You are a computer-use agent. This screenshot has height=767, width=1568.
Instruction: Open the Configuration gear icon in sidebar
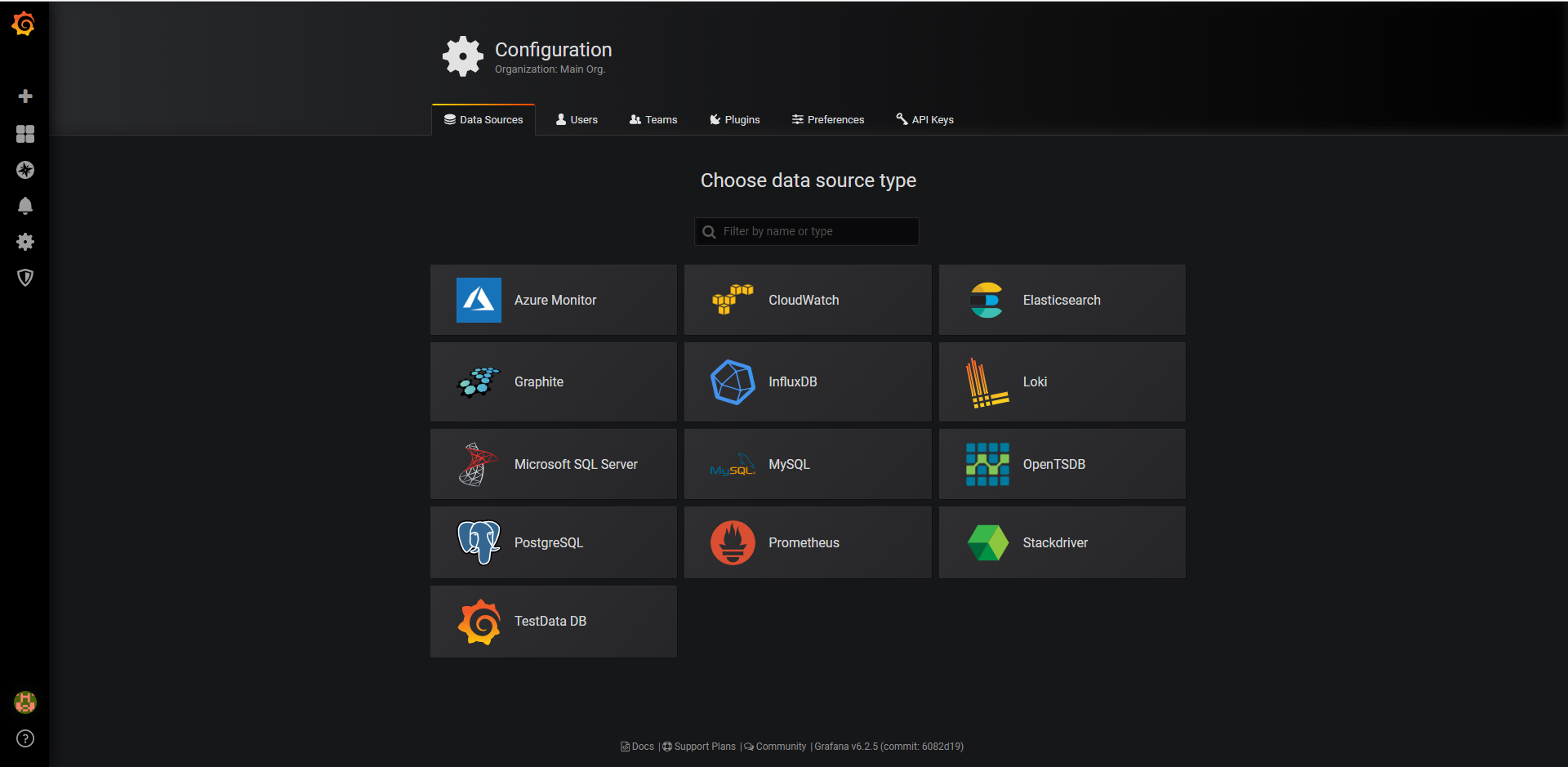coord(25,242)
